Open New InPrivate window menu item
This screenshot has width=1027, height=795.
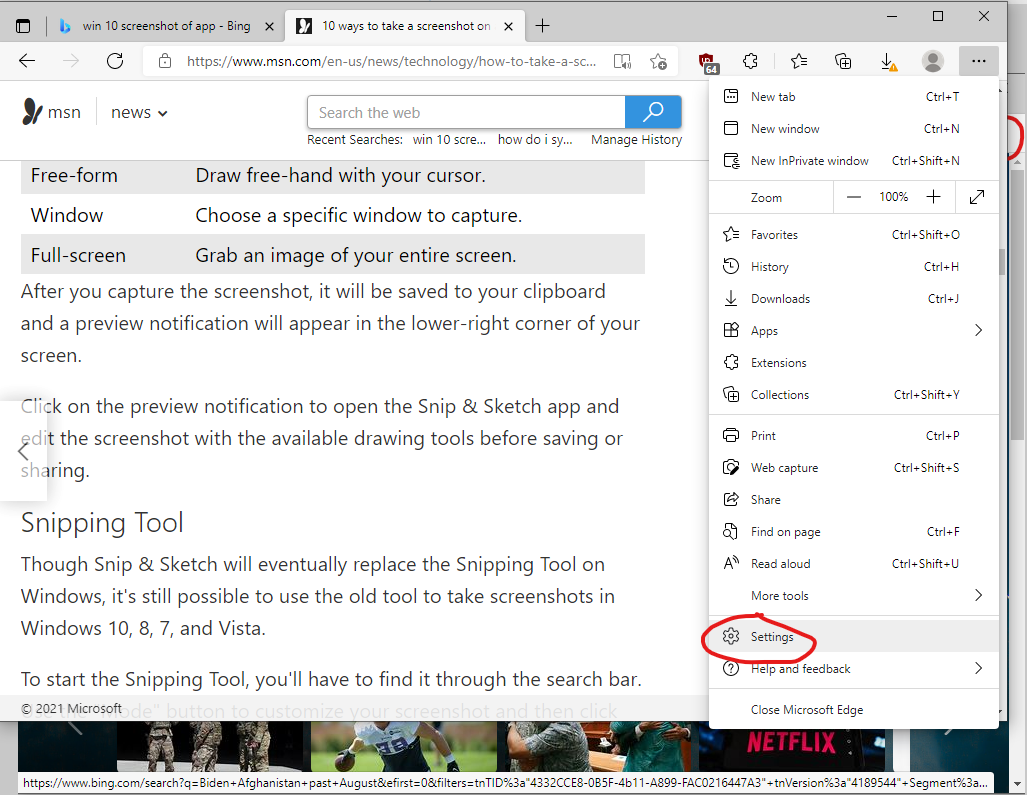point(853,161)
